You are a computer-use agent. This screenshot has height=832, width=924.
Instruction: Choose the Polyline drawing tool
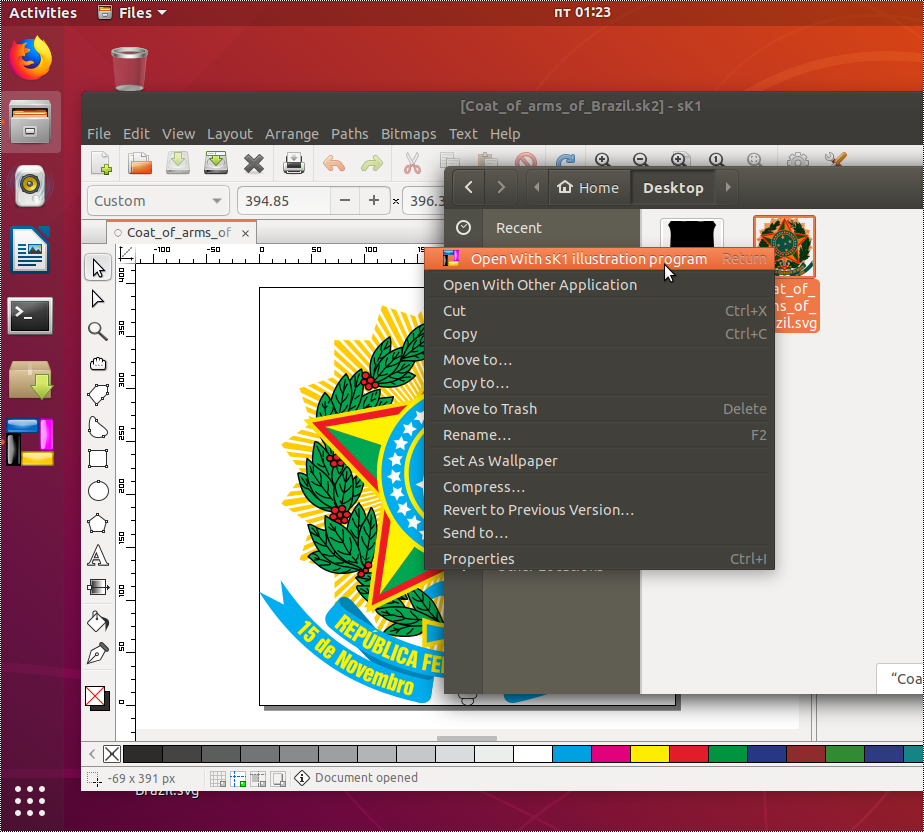98,395
